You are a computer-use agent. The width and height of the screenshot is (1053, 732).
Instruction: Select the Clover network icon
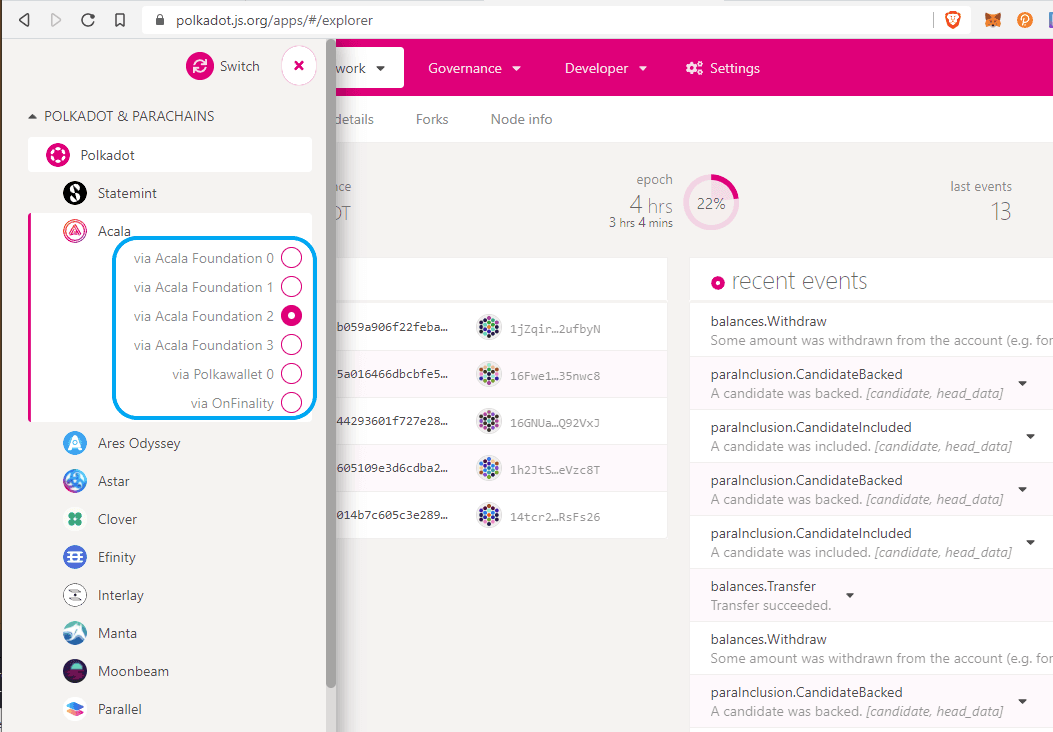pos(75,519)
